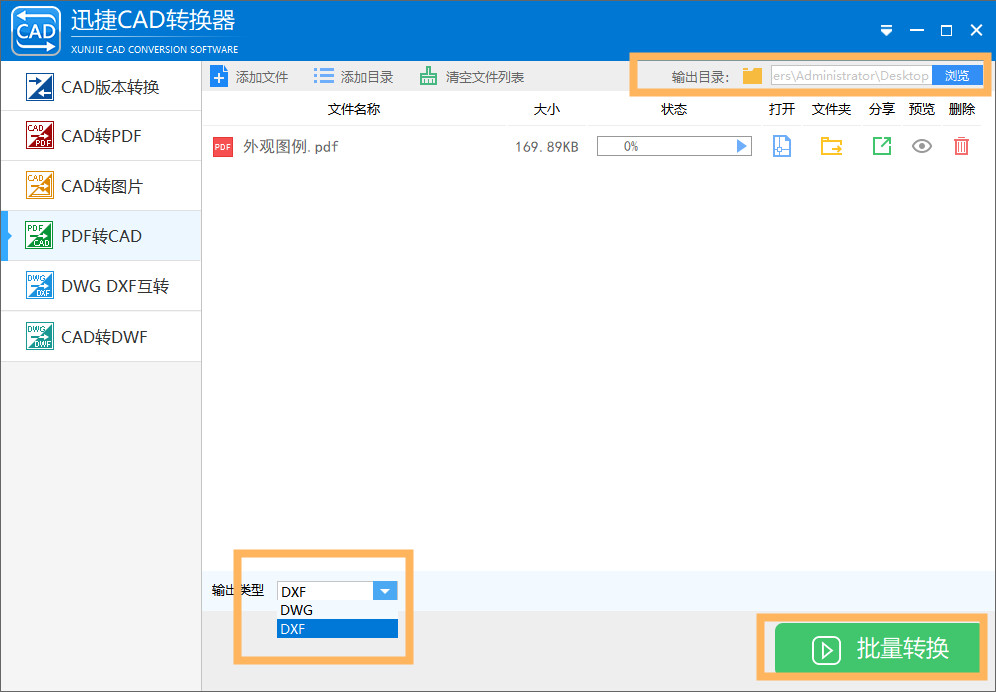Click the CAD版本转换 sidebar icon
Screen dimensions: 996x692
click(39, 86)
